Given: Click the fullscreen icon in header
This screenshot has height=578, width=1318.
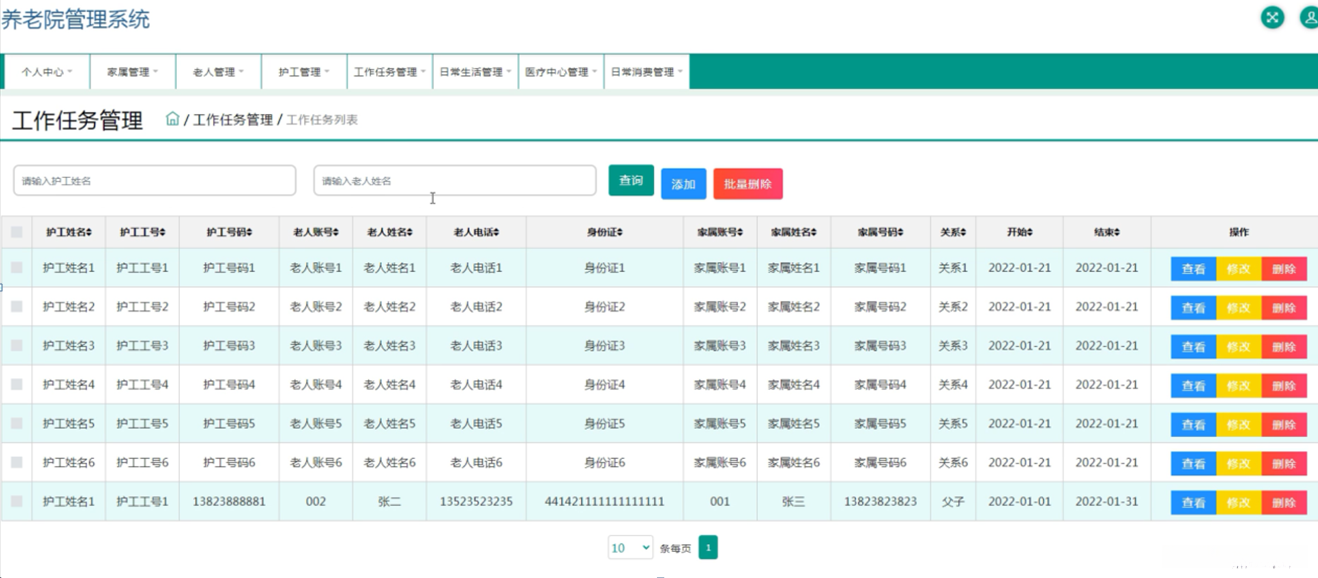Looking at the screenshot, I should (1272, 17).
